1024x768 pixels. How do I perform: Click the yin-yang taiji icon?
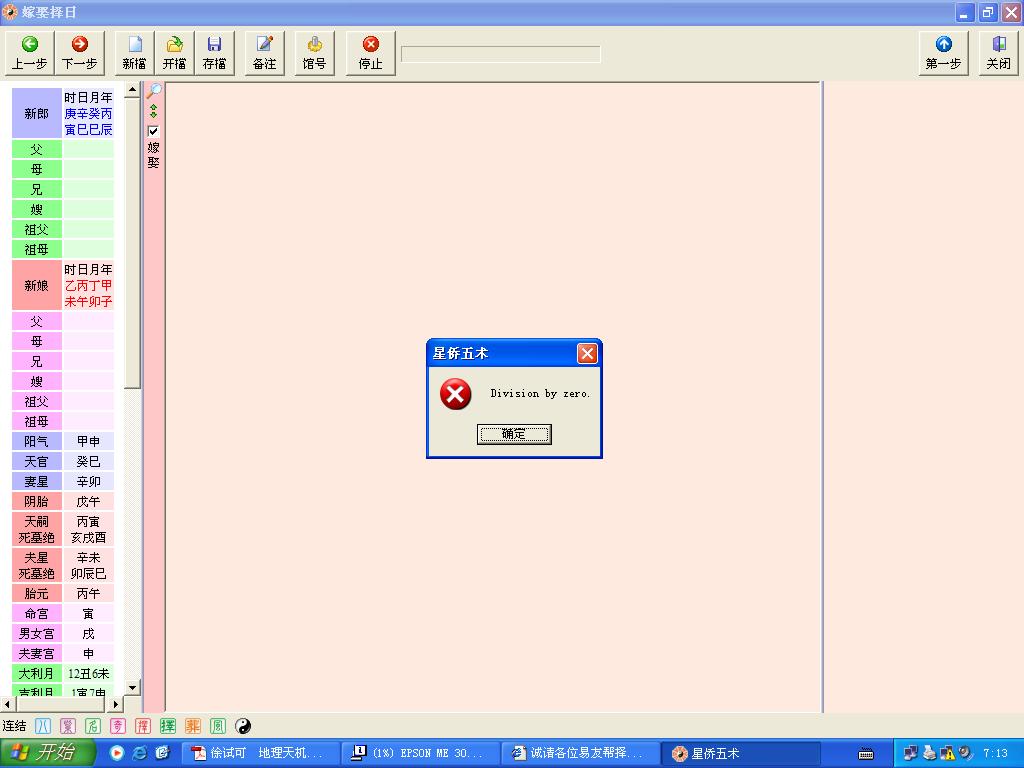[243, 726]
